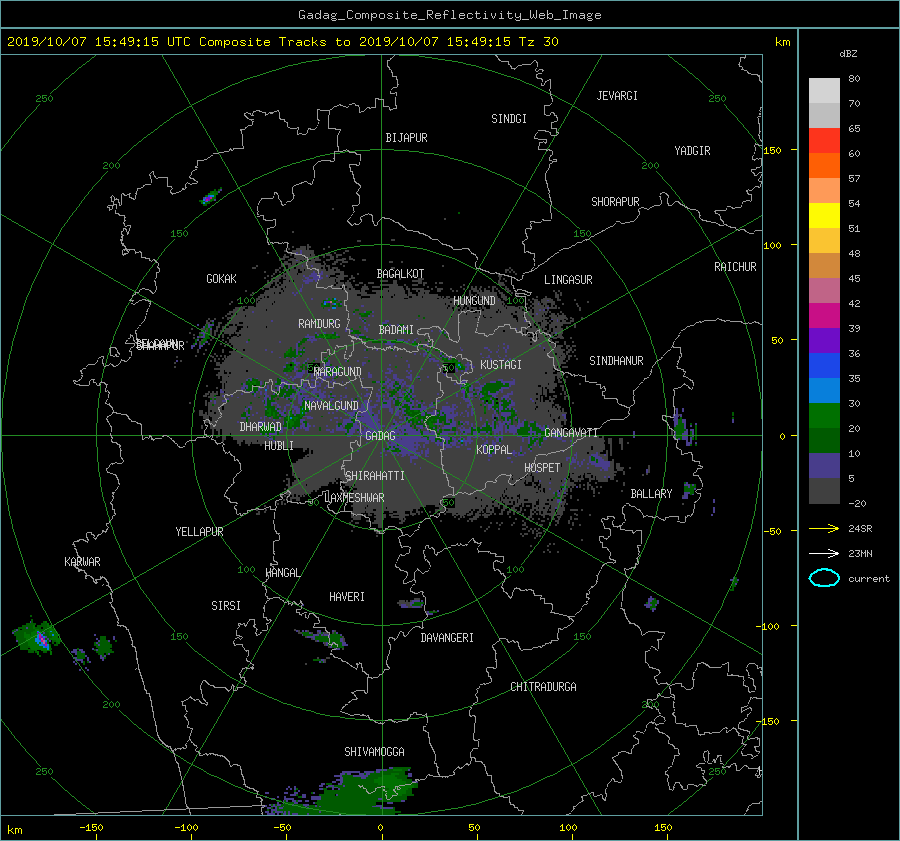Click the GADAG radar center label
This screenshot has width=900, height=841.
point(380,436)
